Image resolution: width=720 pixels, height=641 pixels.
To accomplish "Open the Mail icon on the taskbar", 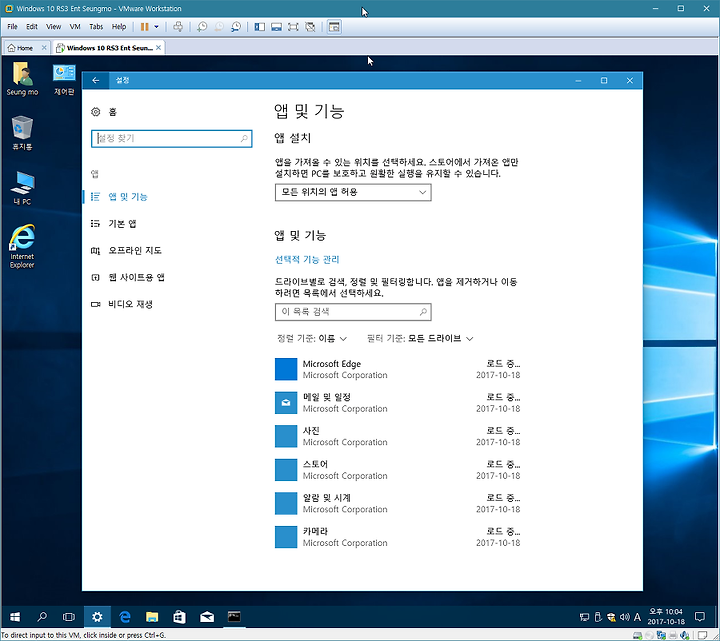I will pos(207,617).
